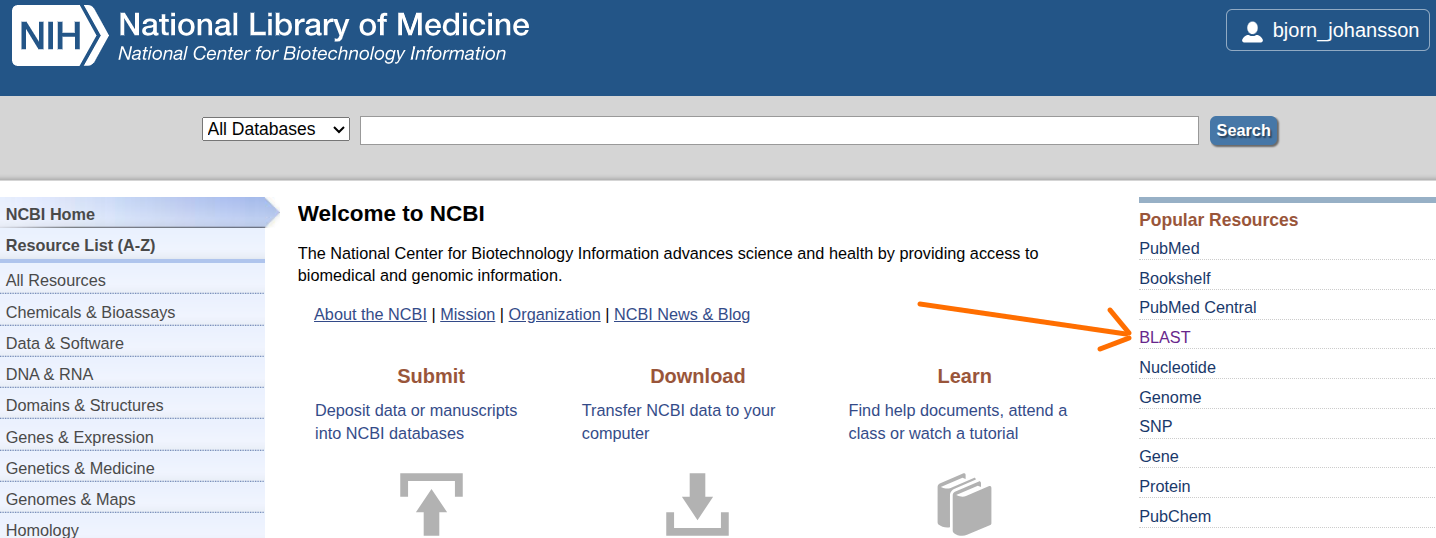Open the NCBI News & Blog link
Viewport: 1436px width, 538px height.
[x=681, y=314]
